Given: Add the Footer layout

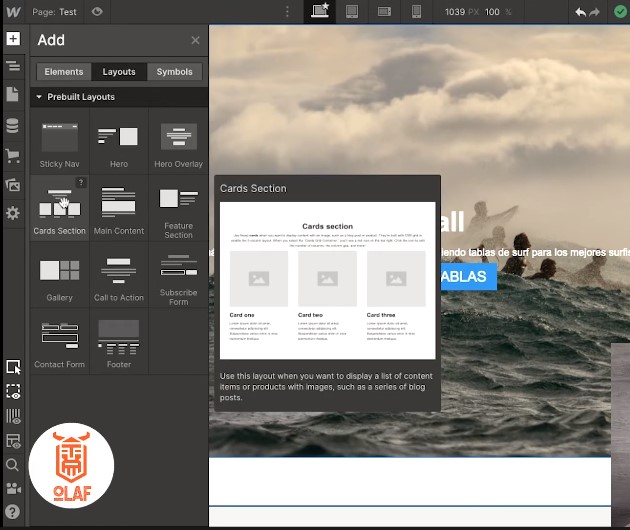Looking at the screenshot, I should pyautogui.click(x=119, y=342).
